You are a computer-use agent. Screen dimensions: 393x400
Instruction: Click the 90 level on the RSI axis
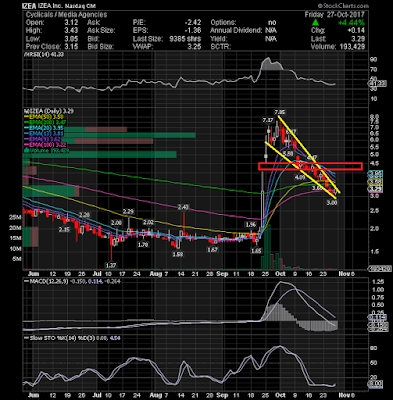pyautogui.click(x=373, y=59)
